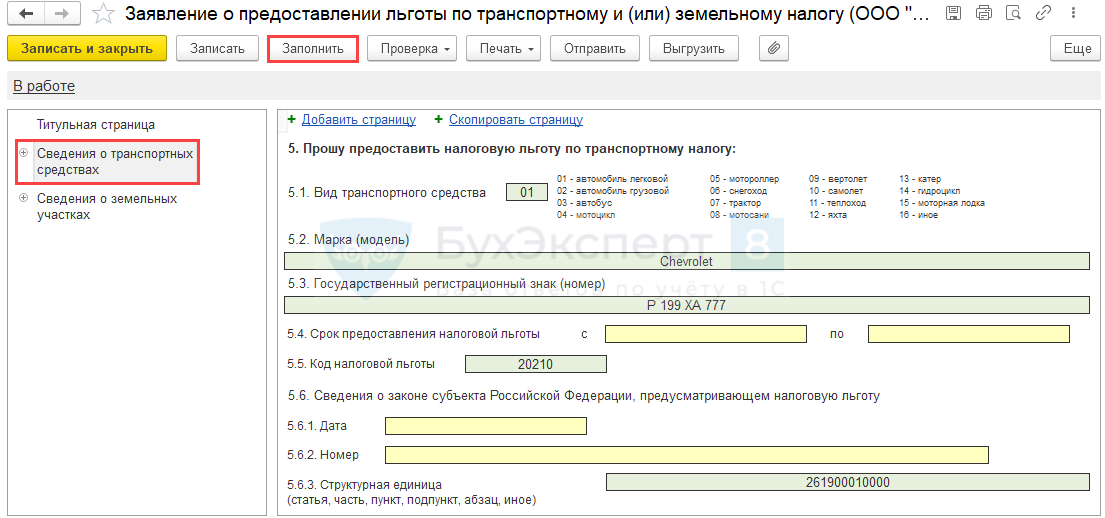The image size is (1105, 518).
Task: Click the chain link icon
Action: [x=1044, y=14]
